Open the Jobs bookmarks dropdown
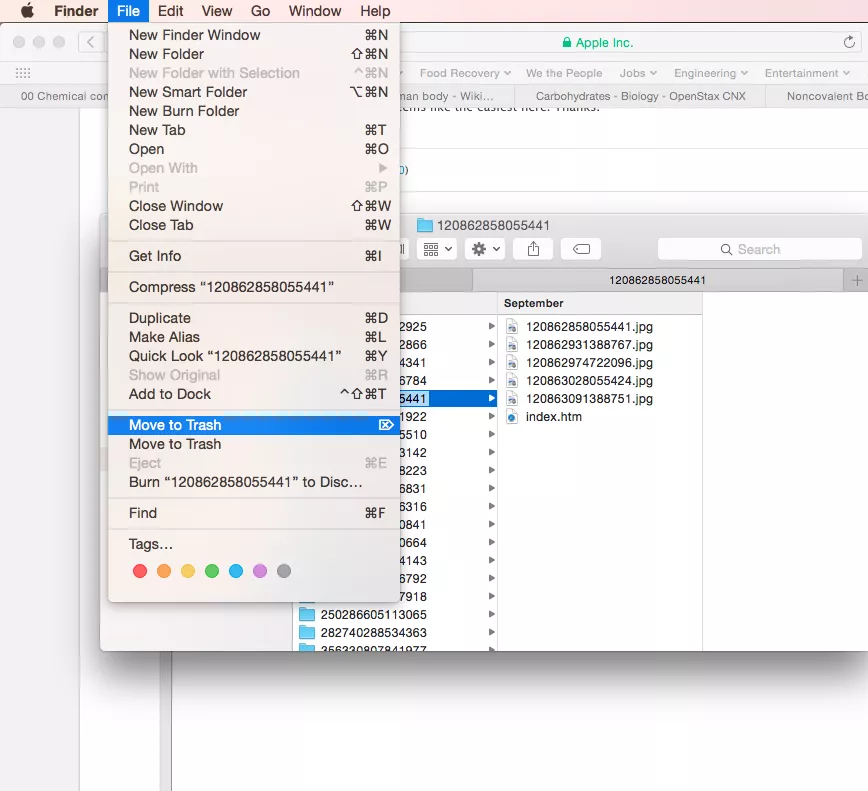The height and width of the screenshot is (791, 868). coord(638,73)
